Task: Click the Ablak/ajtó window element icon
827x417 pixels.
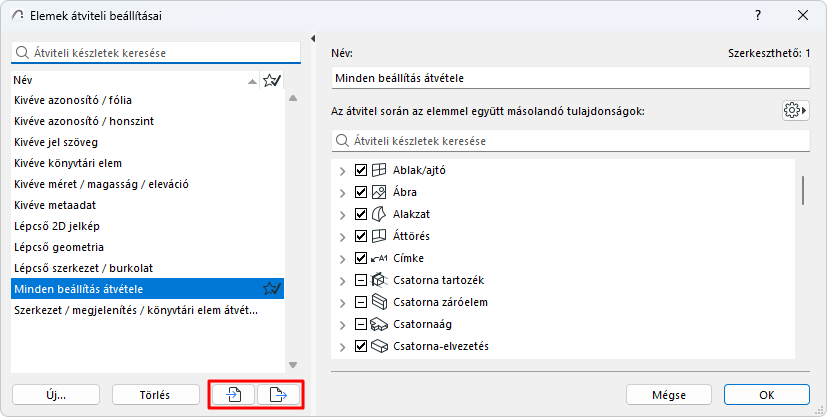Action: [379, 170]
